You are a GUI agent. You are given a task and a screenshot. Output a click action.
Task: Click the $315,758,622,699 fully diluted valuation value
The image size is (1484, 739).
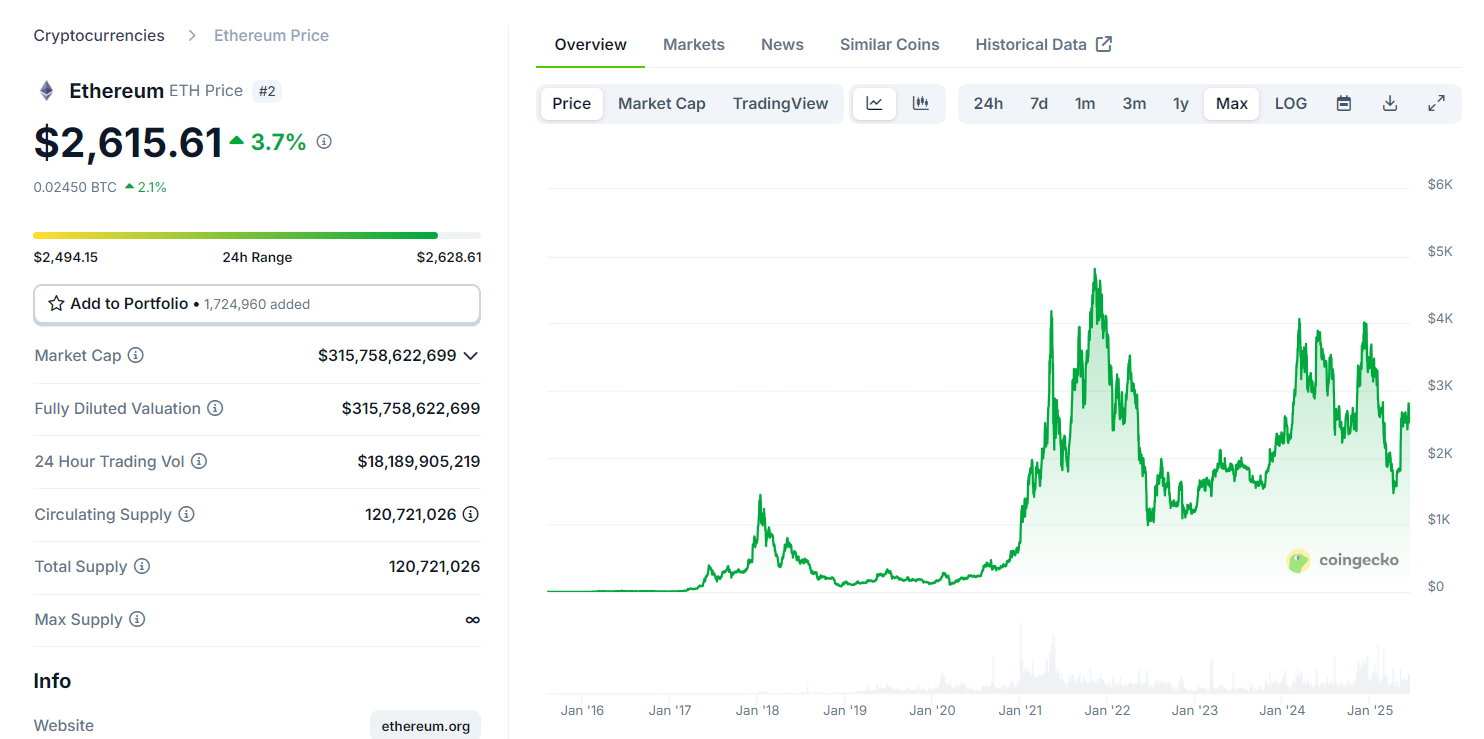point(411,408)
